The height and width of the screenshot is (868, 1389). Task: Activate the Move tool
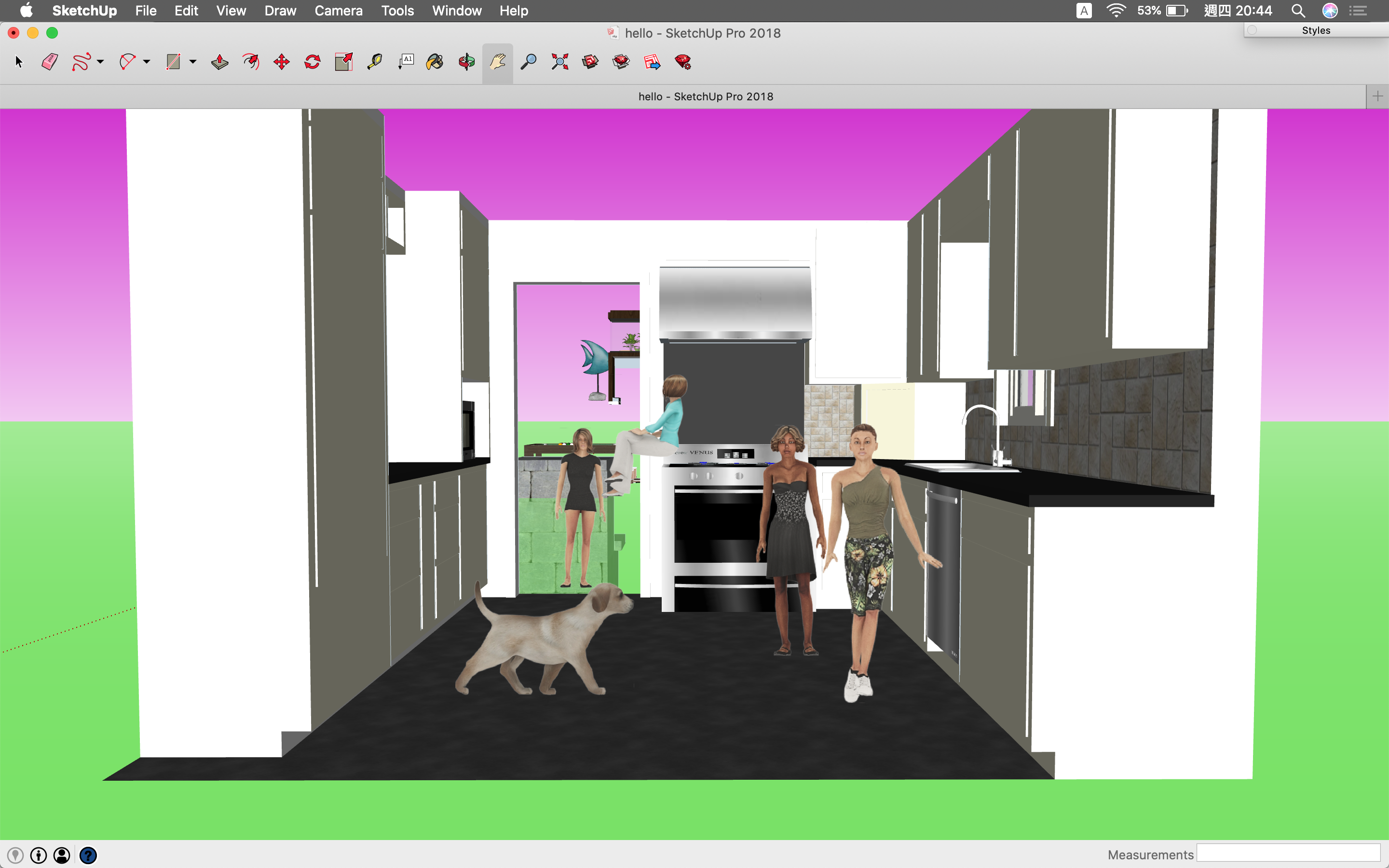point(281,62)
